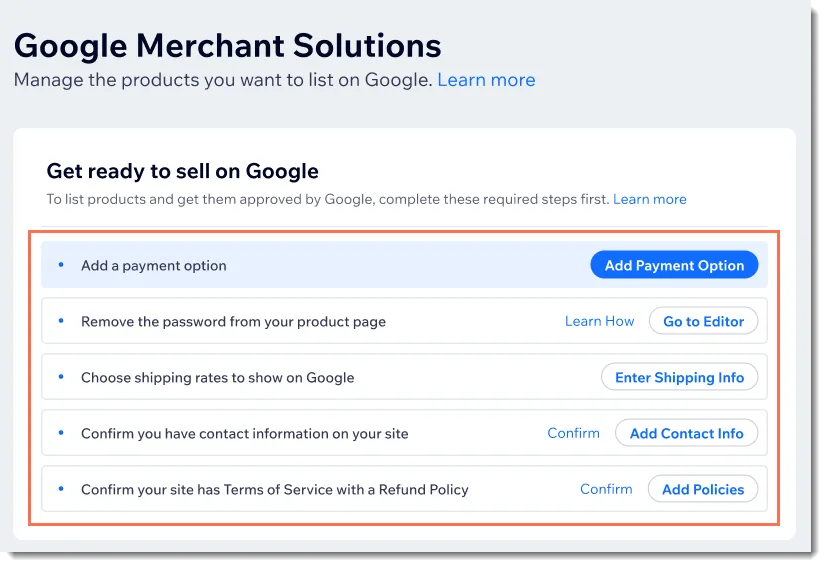Open the Learn How link
Image resolution: width=826 pixels, height=567 pixels.
tap(599, 321)
